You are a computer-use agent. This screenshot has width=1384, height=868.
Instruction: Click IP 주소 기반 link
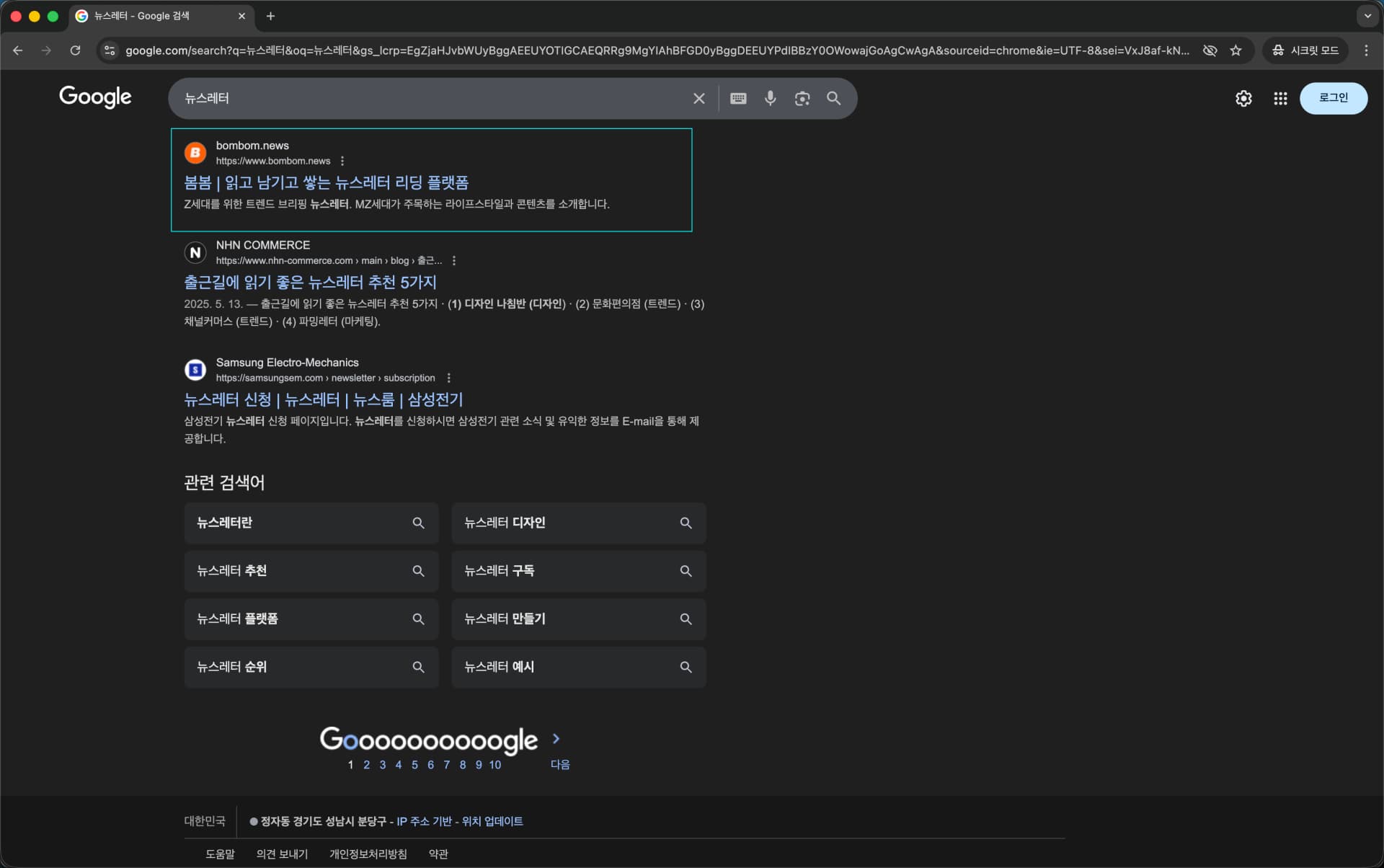pos(424,822)
